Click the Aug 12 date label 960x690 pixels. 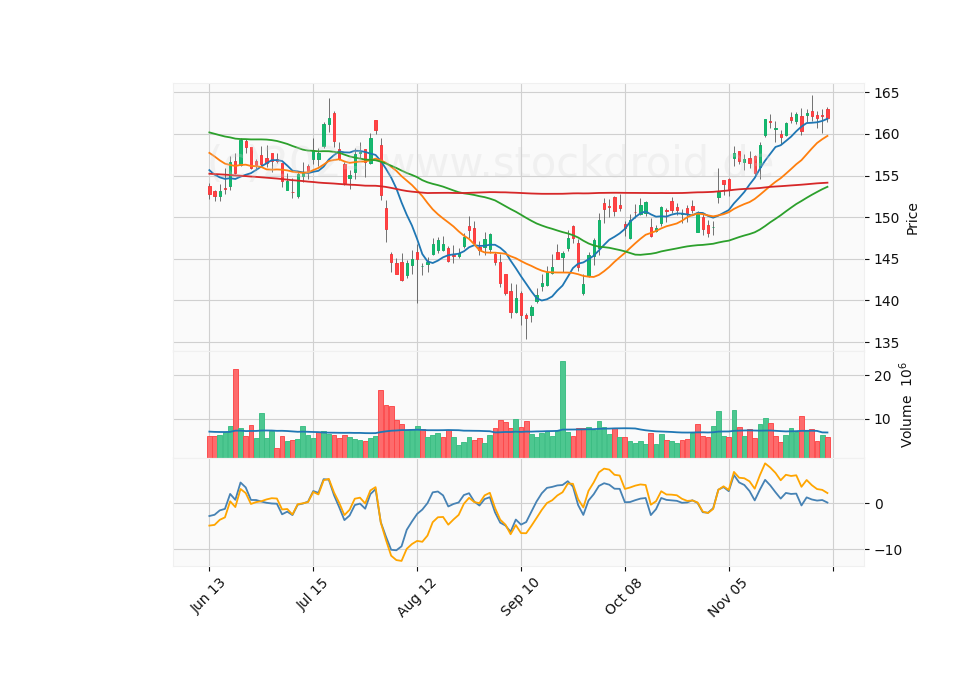417,596
